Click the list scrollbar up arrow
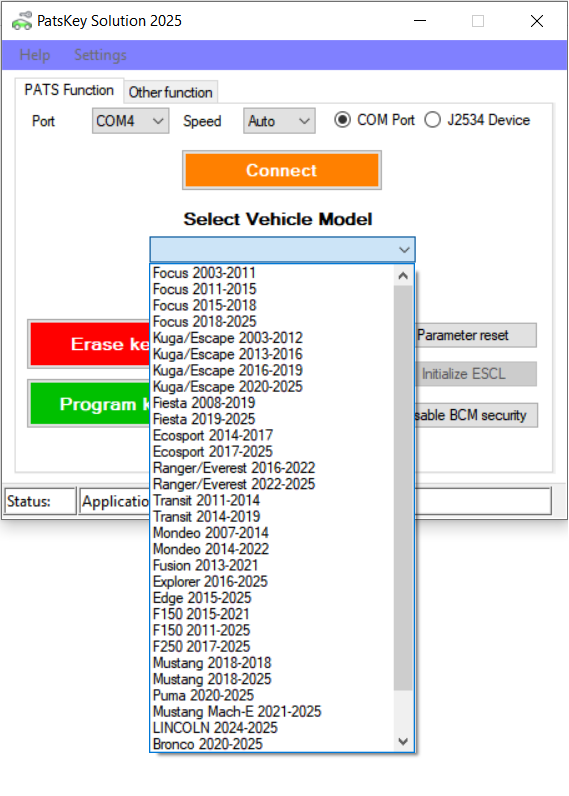 [404, 276]
